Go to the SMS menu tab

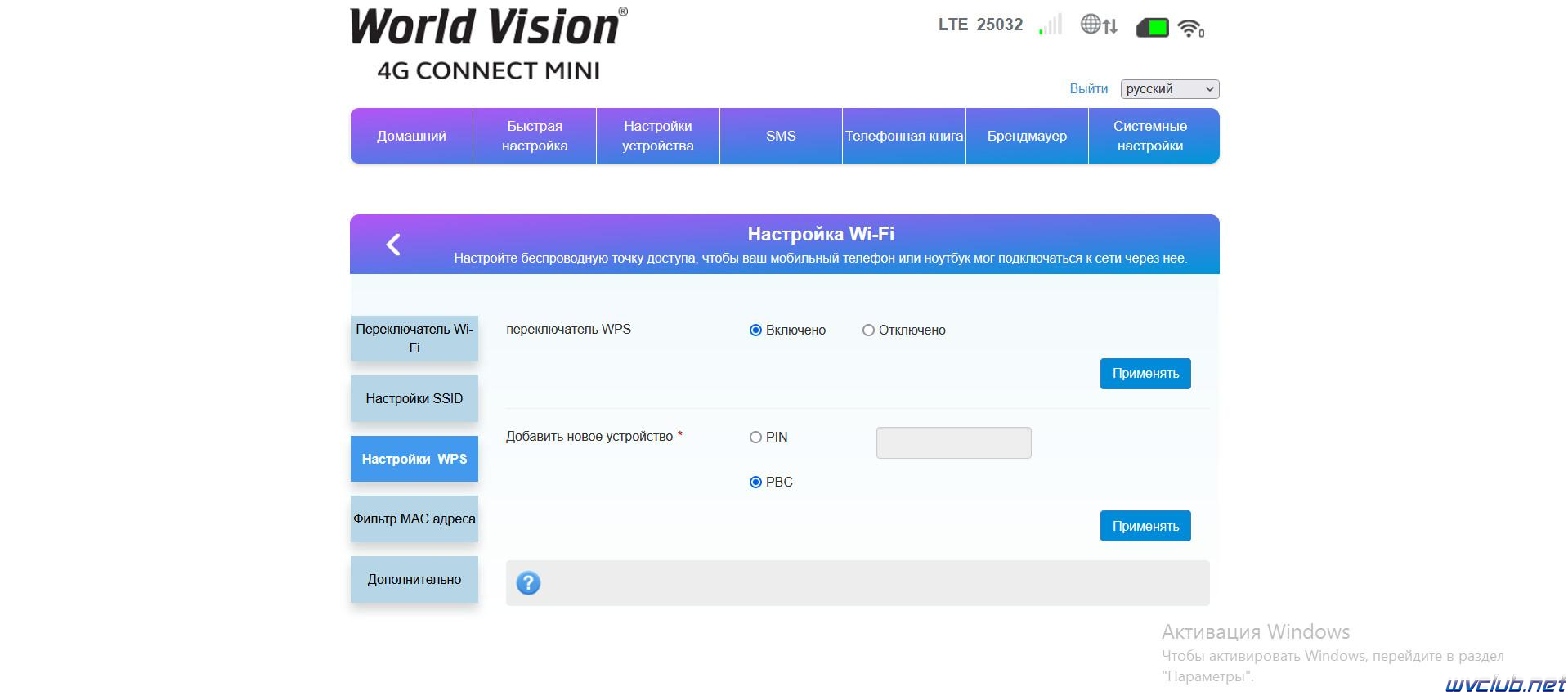pyautogui.click(x=781, y=136)
